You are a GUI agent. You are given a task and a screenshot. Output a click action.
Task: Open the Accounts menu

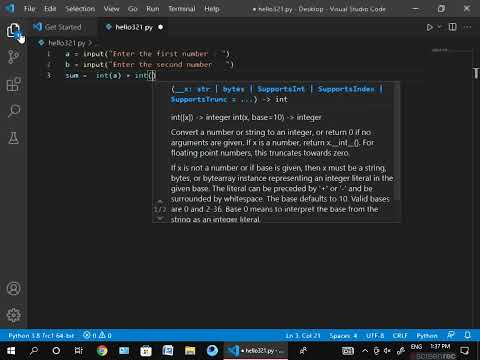(13, 288)
